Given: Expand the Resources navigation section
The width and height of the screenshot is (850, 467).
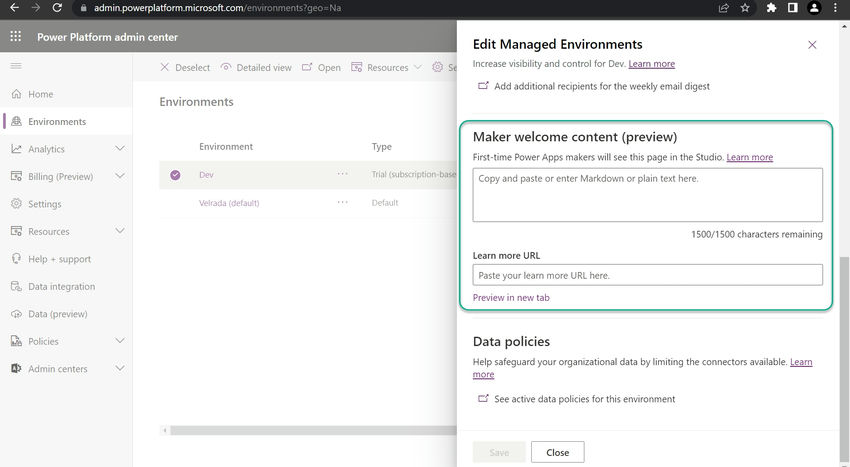Looking at the screenshot, I should pos(120,232).
